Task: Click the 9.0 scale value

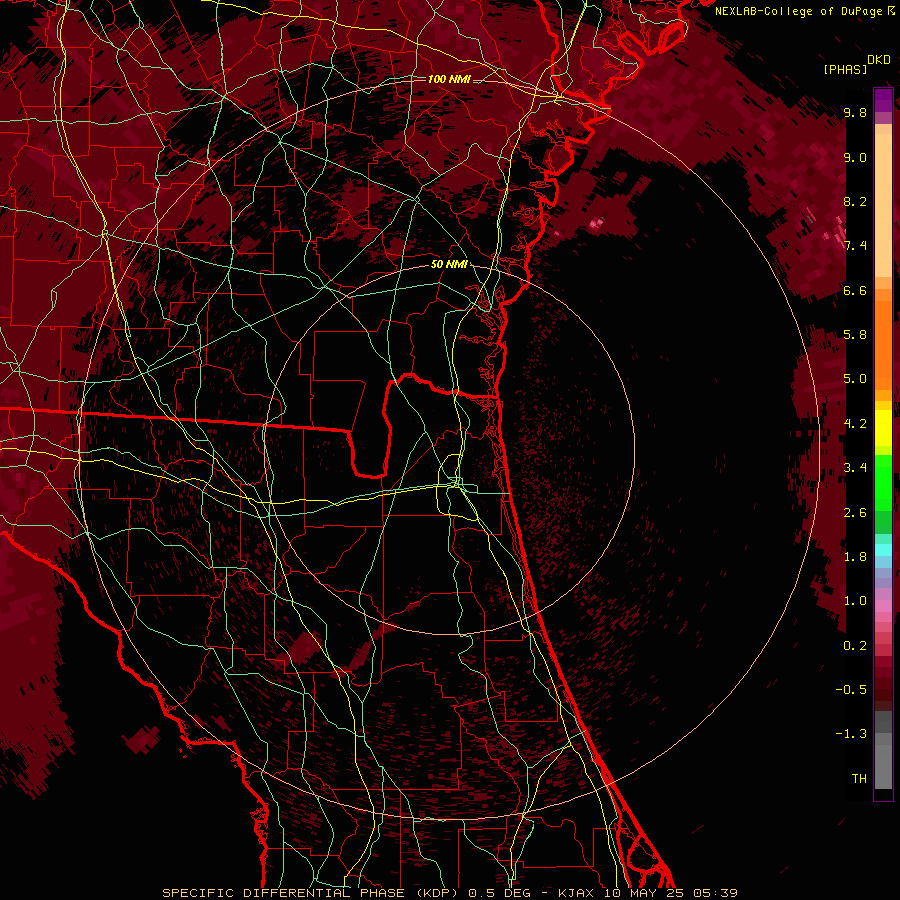Action: [x=855, y=158]
